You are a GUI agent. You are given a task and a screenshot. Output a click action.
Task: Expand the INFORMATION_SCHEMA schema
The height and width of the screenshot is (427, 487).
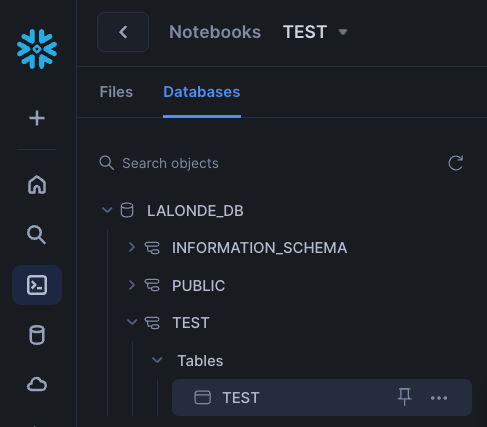click(x=132, y=247)
